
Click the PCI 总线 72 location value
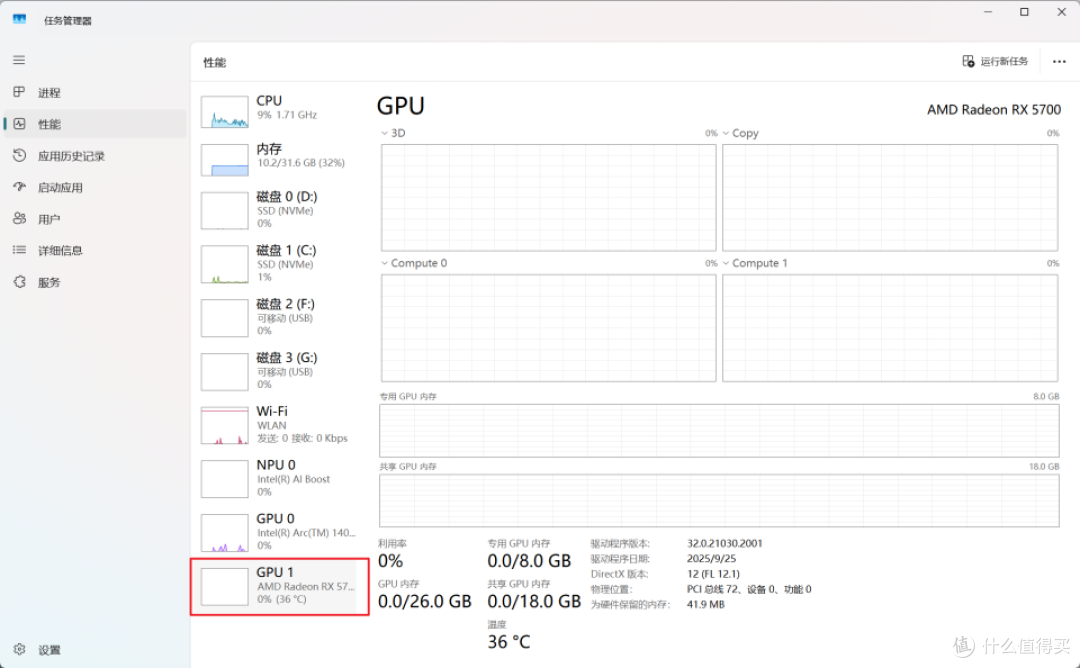pos(749,589)
